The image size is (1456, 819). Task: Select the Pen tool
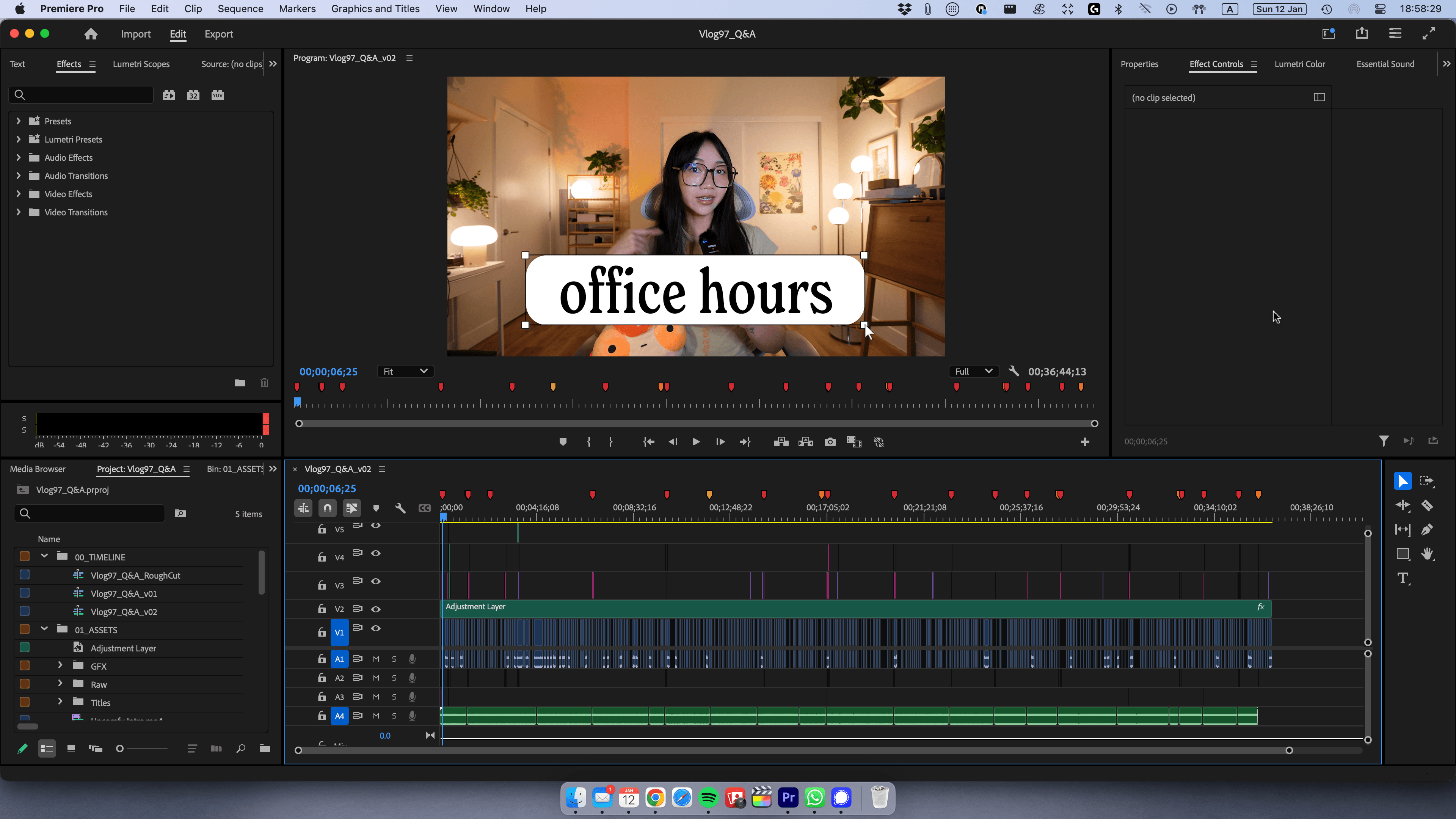[x=1426, y=530]
